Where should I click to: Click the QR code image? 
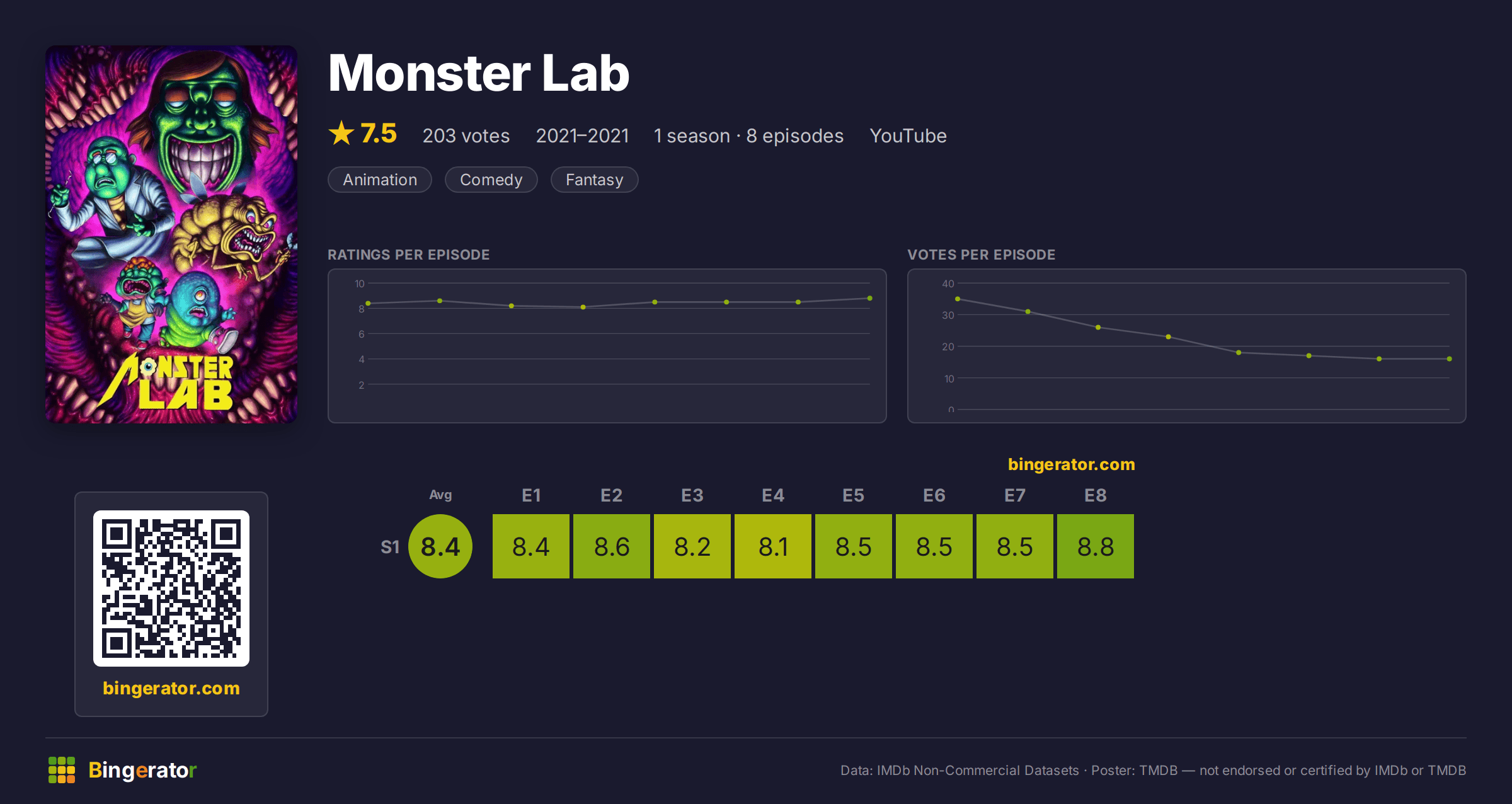(171, 588)
